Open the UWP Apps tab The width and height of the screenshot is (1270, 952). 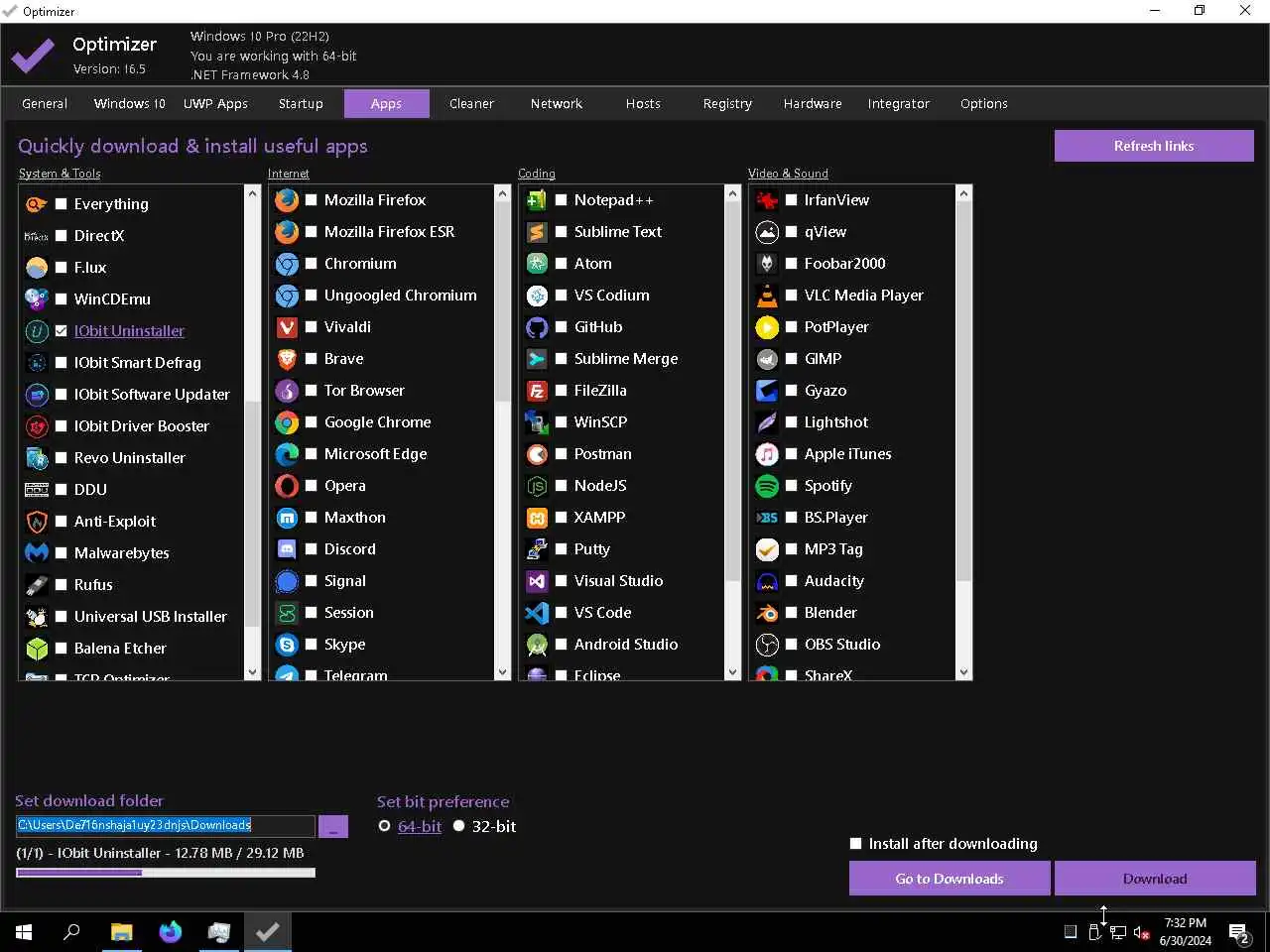coord(215,103)
